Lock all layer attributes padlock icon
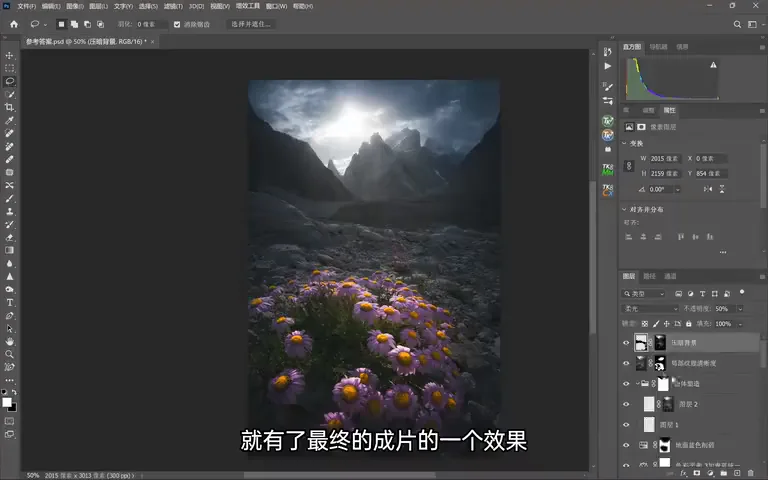The height and width of the screenshot is (480, 768). (689, 324)
